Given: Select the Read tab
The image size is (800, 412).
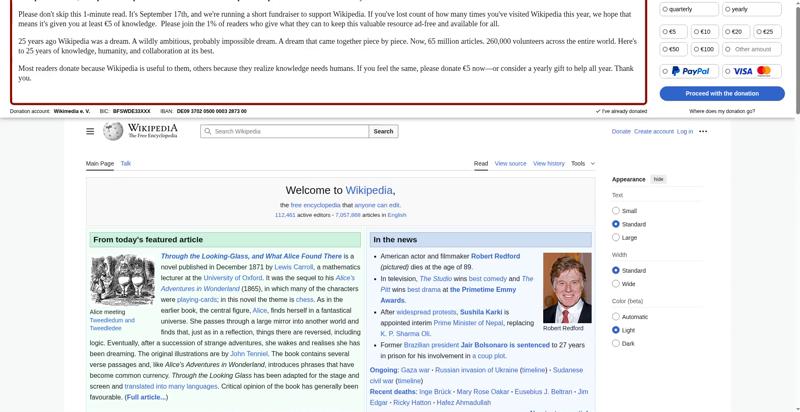Looking at the screenshot, I should coord(481,164).
